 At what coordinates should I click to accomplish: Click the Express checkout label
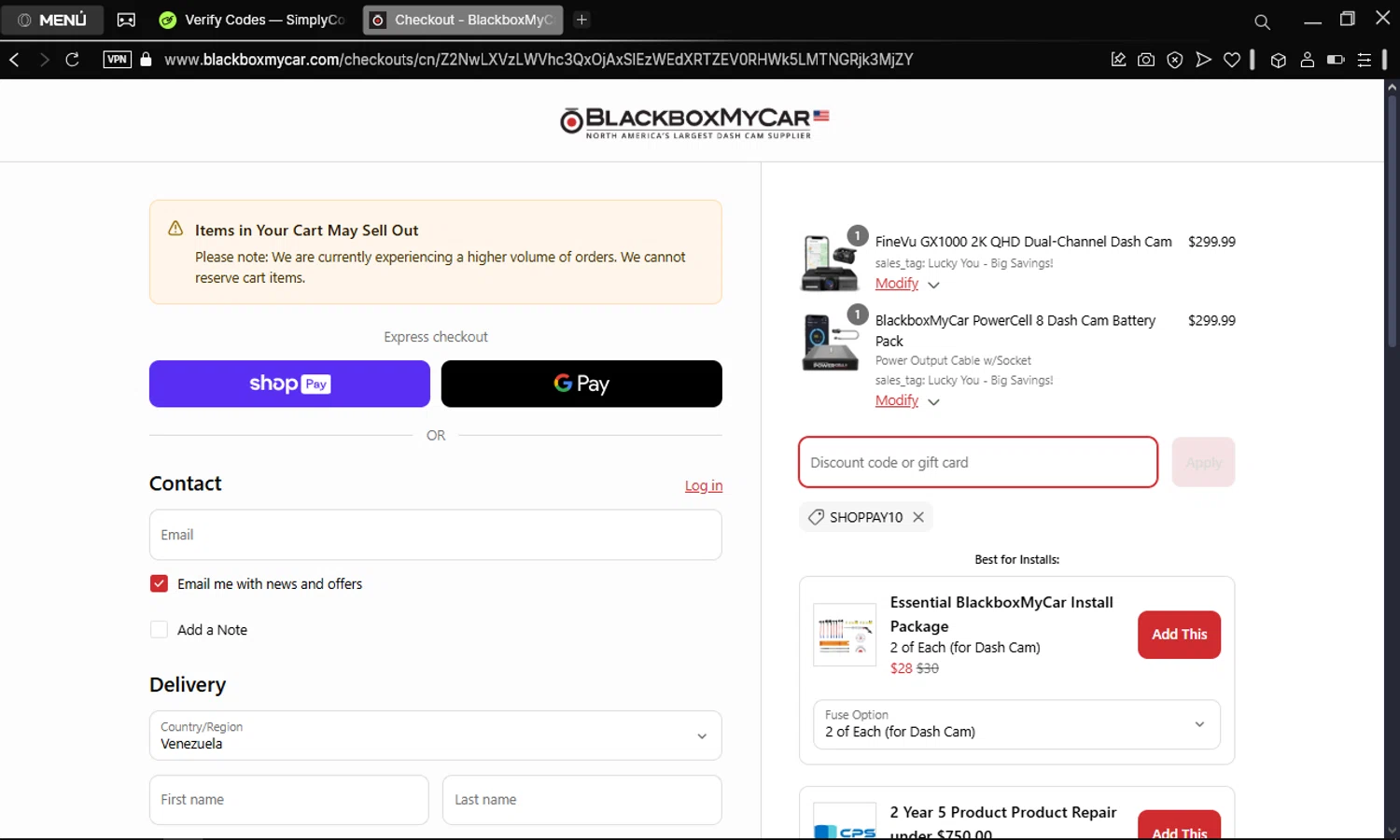coord(436,337)
